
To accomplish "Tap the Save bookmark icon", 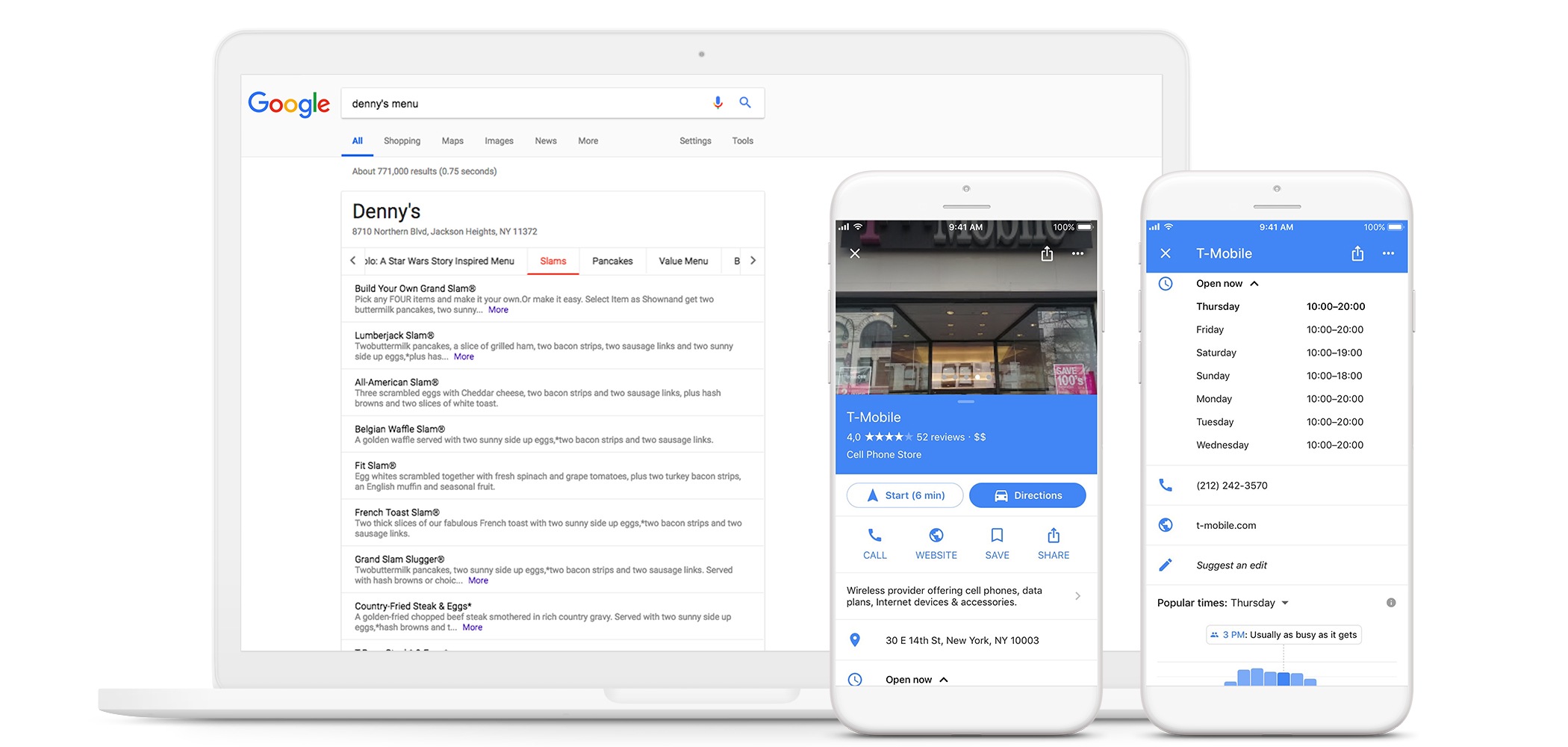I will pyautogui.click(x=997, y=536).
